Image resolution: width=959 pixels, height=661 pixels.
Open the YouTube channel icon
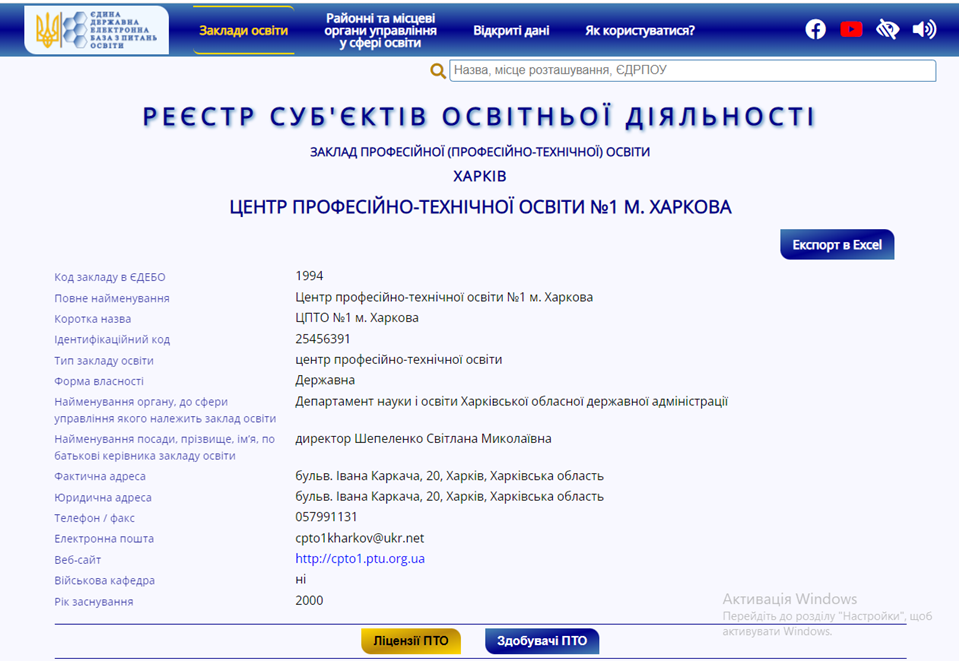click(851, 29)
